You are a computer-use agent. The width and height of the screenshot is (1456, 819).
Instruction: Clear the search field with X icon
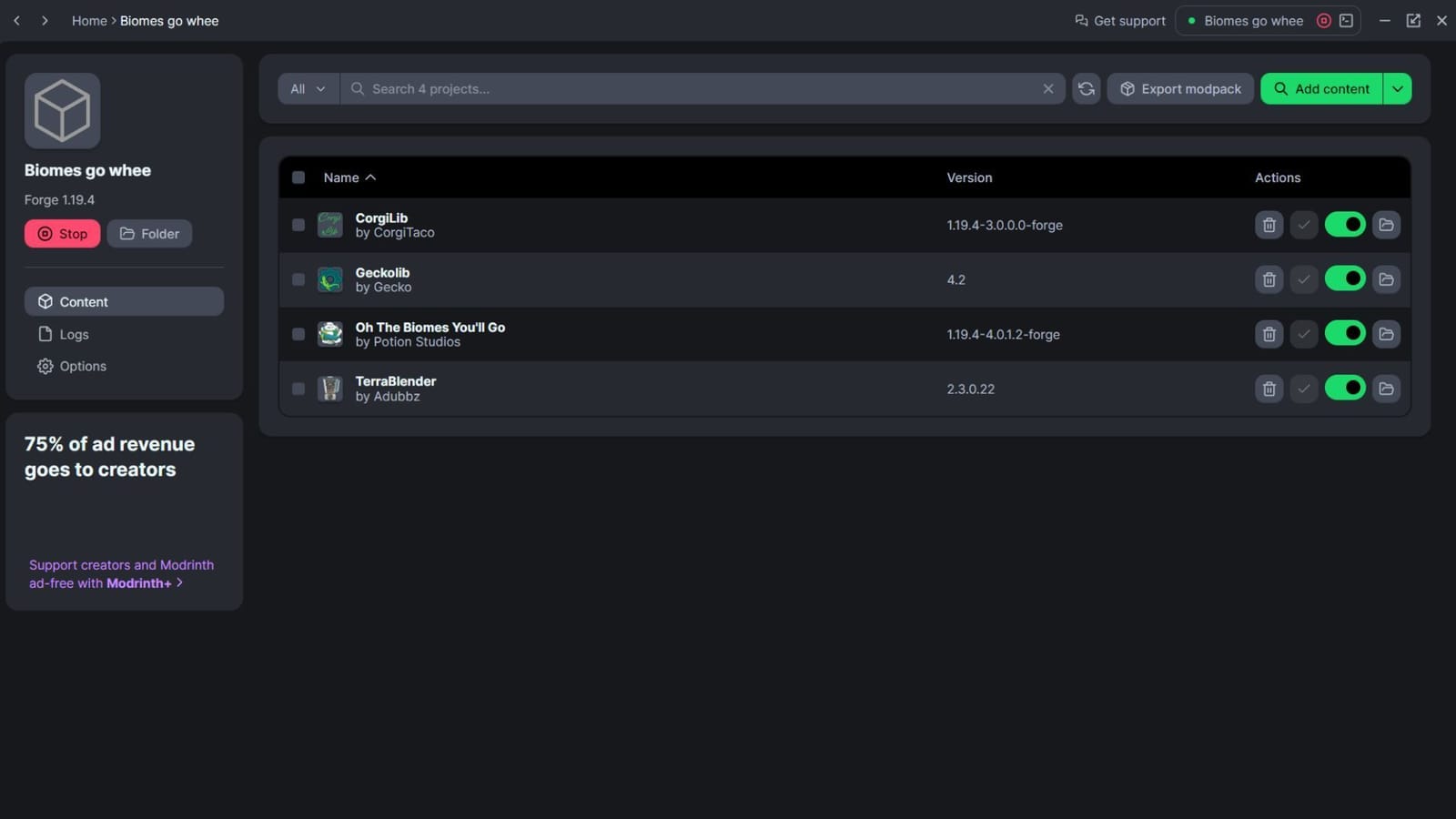pyautogui.click(x=1048, y=89)
